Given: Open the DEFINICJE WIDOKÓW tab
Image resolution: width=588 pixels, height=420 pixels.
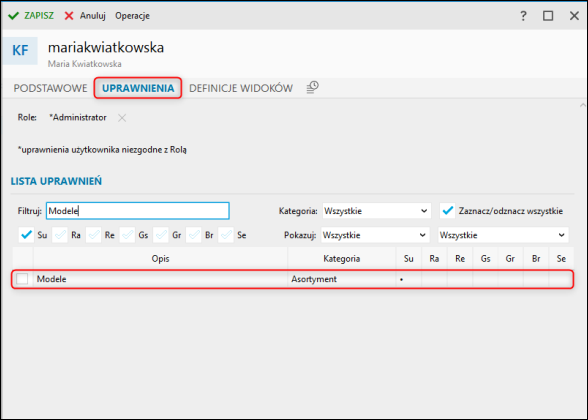Looking at the screenshot, I should click(x=241, y=88).
